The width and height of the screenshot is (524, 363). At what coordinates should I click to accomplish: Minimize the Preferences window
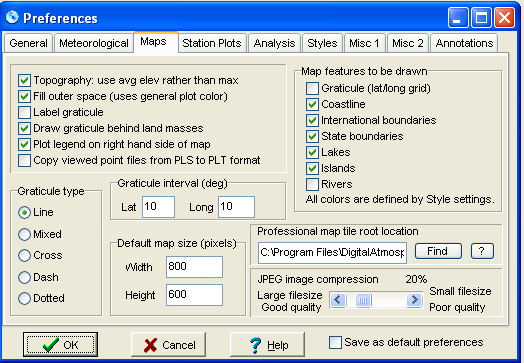click(x=458, y=18)
